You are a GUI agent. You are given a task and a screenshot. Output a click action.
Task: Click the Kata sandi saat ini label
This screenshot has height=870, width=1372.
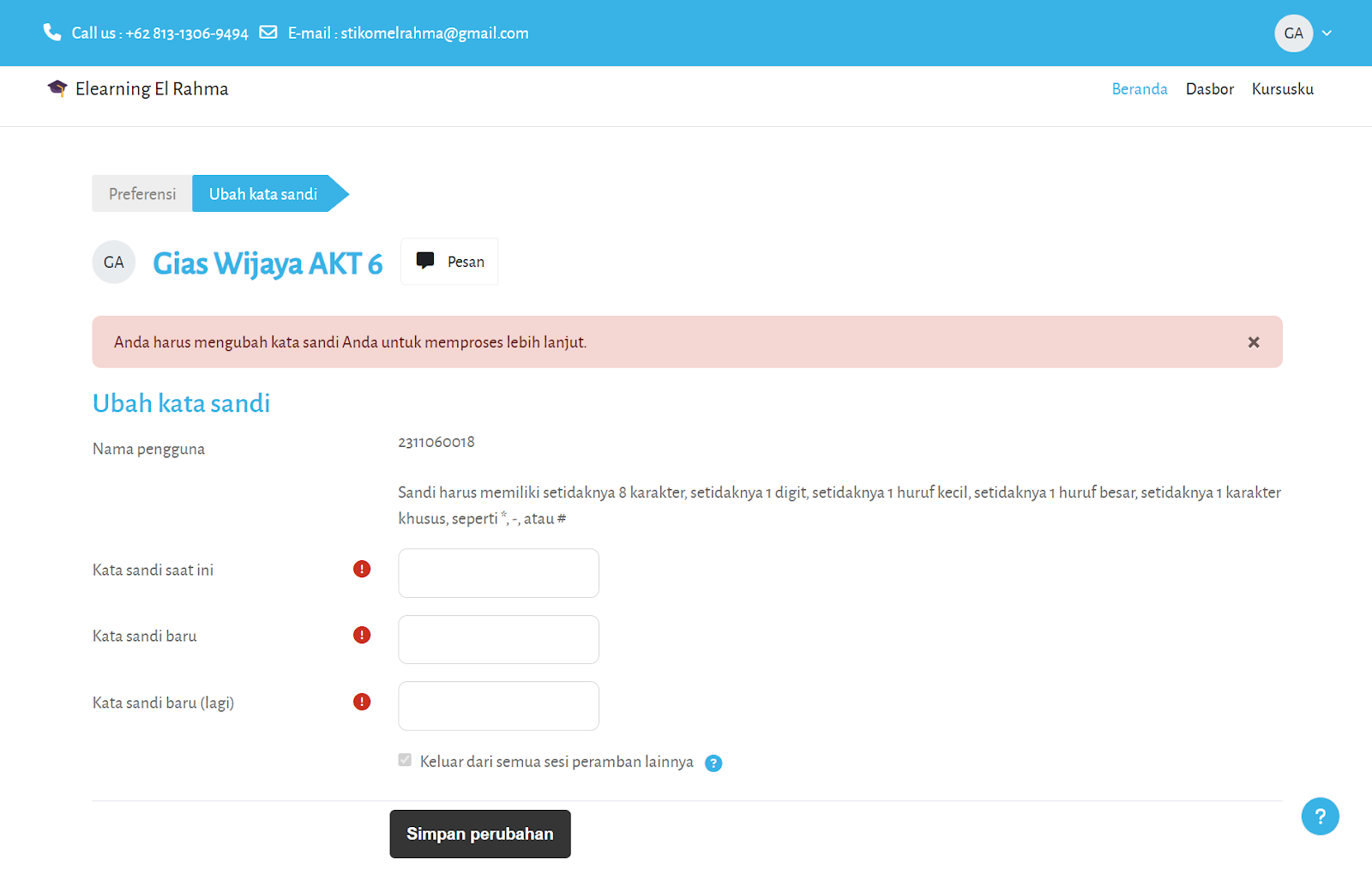[153, 570]
